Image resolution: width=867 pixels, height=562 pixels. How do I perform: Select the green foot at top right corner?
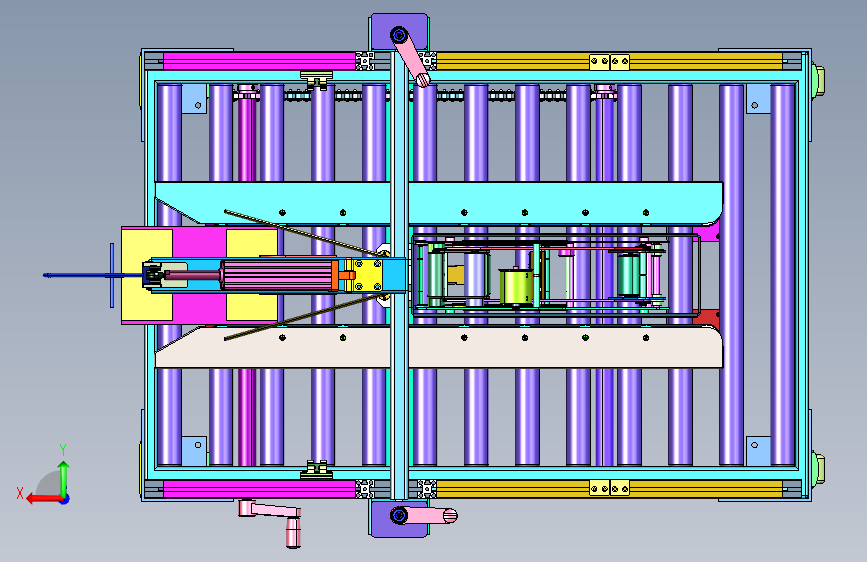pos(818,81)
